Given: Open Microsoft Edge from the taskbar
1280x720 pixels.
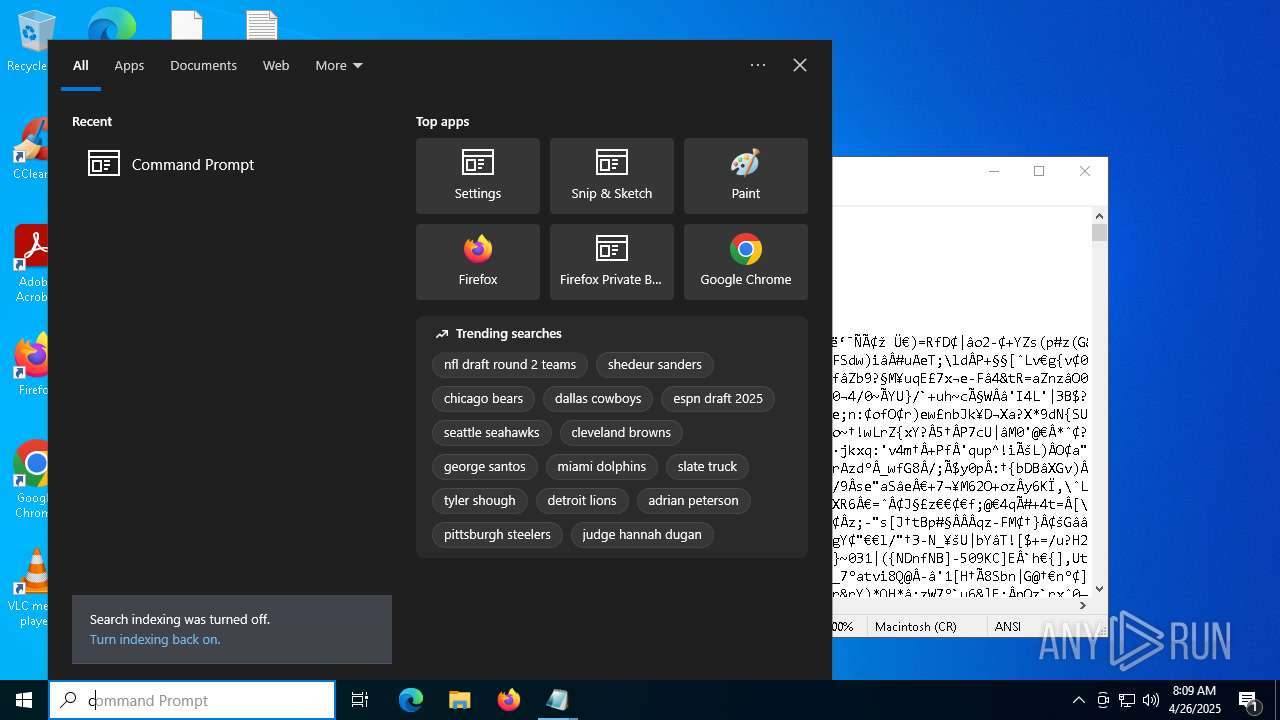Looking at the screenshot, I should (x=411, y=700).
